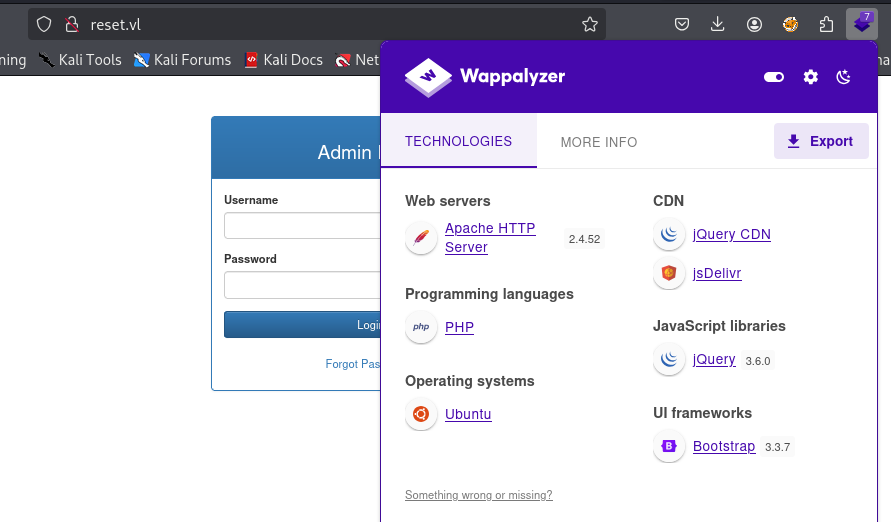Select the Technologies tab
Image resolution: width=891 pixels, height=522 pixels.
458,142
